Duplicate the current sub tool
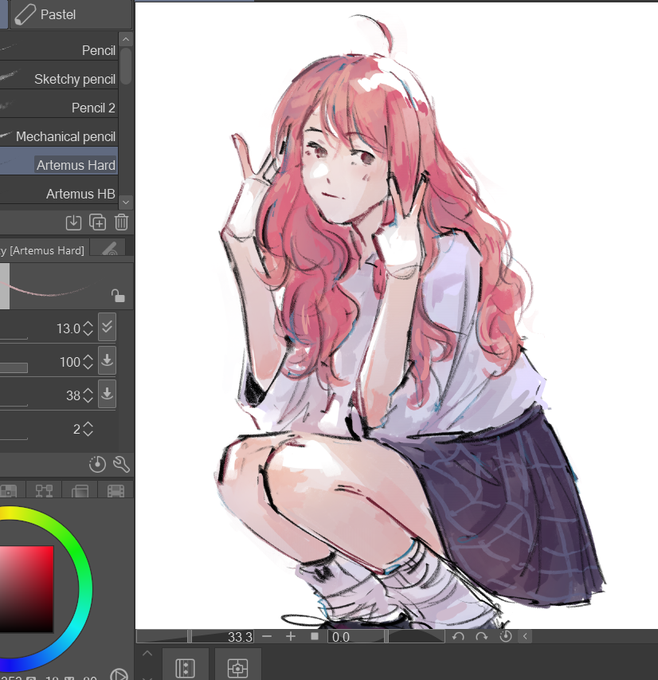This screenshot has width=658, height=680. [98, 222]
